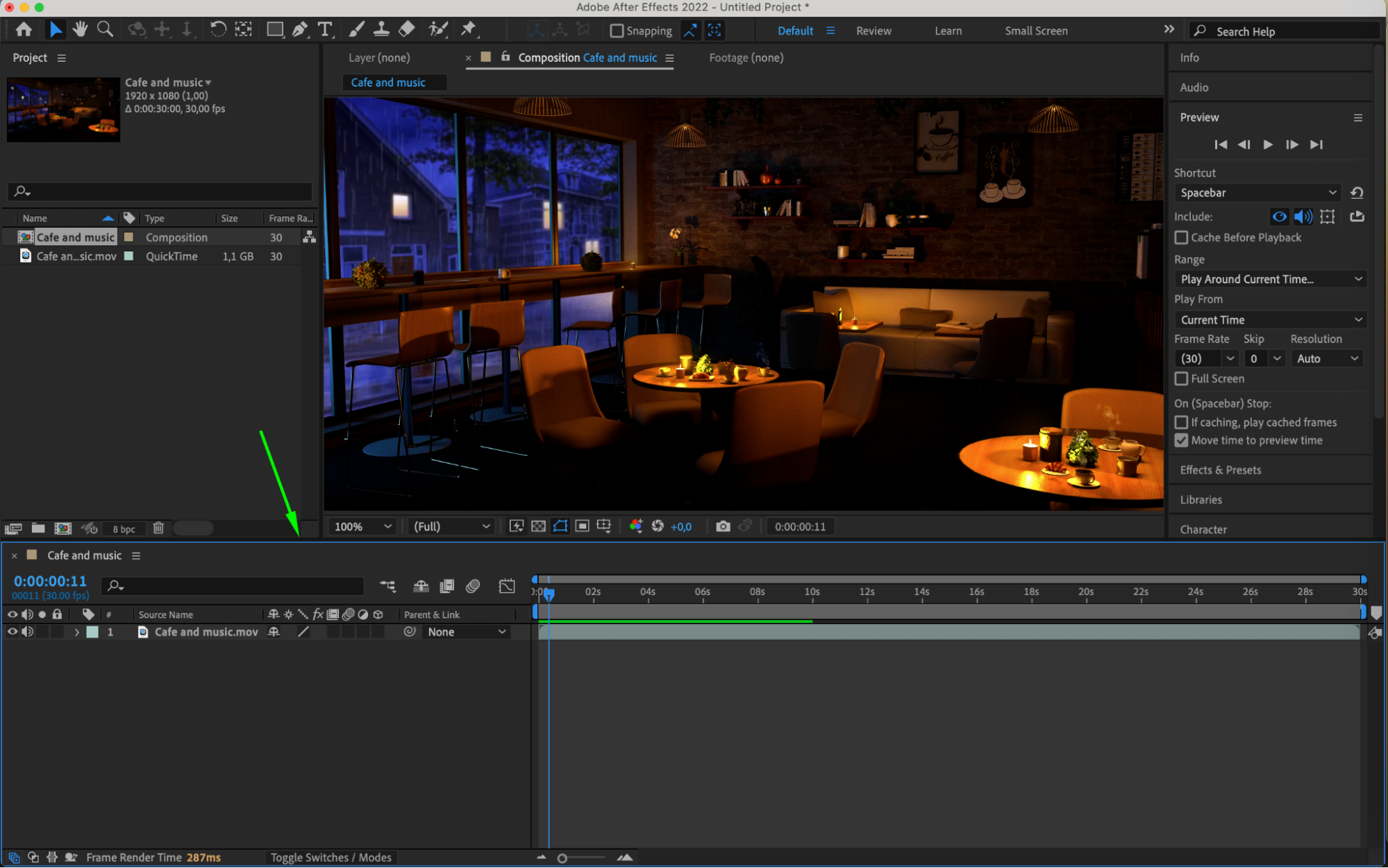Open the 100% magnification dropdown
1388x868 pixels.
point(363,526)
